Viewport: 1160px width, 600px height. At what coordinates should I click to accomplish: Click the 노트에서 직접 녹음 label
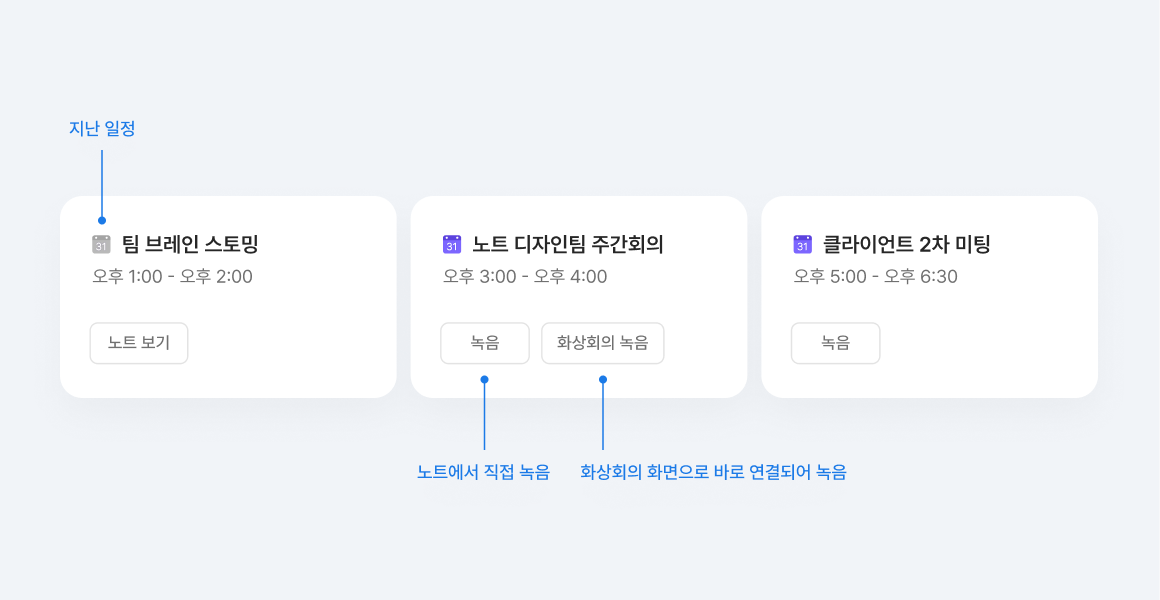point(484,472)
